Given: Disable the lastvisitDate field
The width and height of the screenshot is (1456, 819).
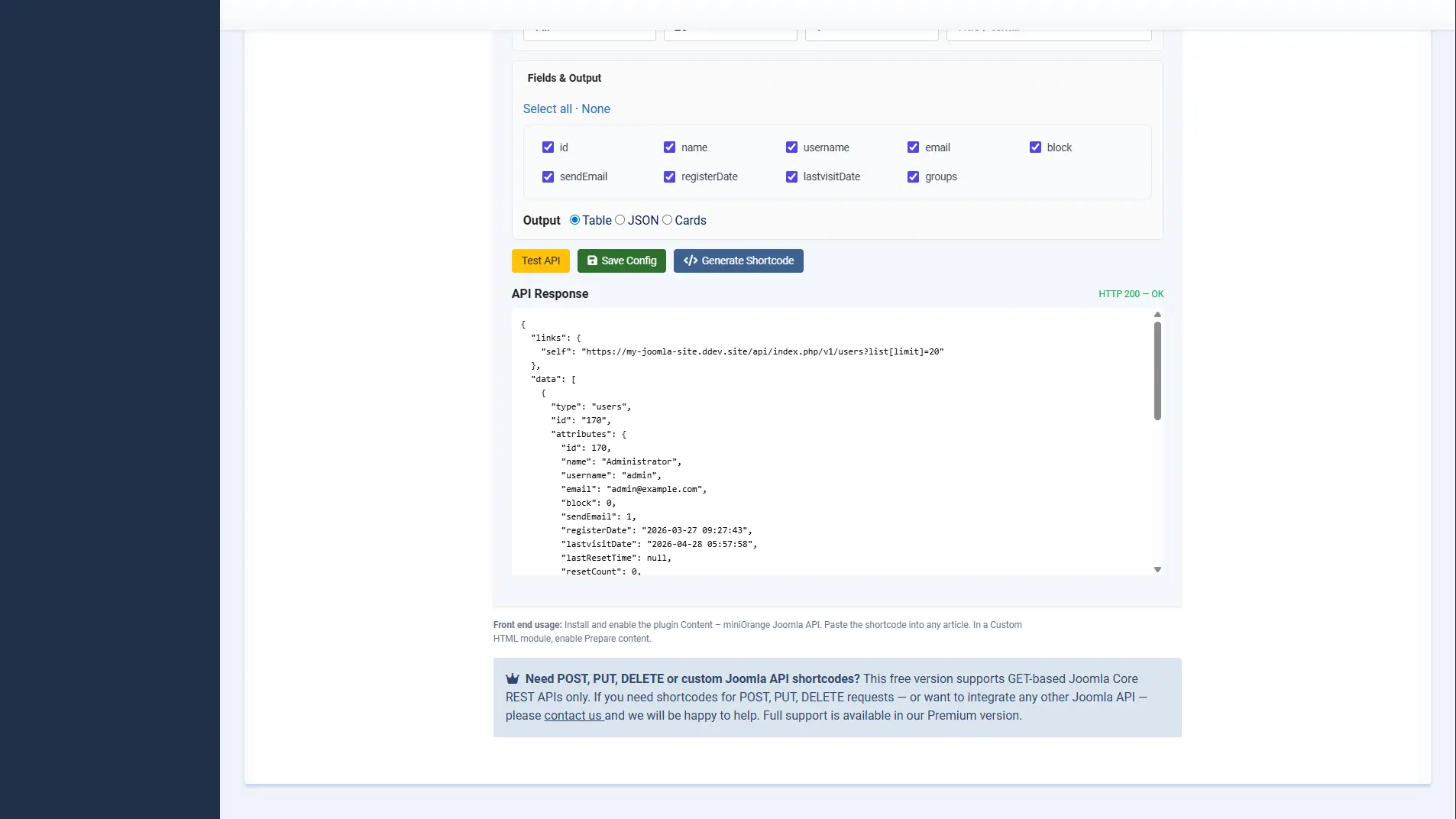Looking at the screenshot, I should pos(790,176).
